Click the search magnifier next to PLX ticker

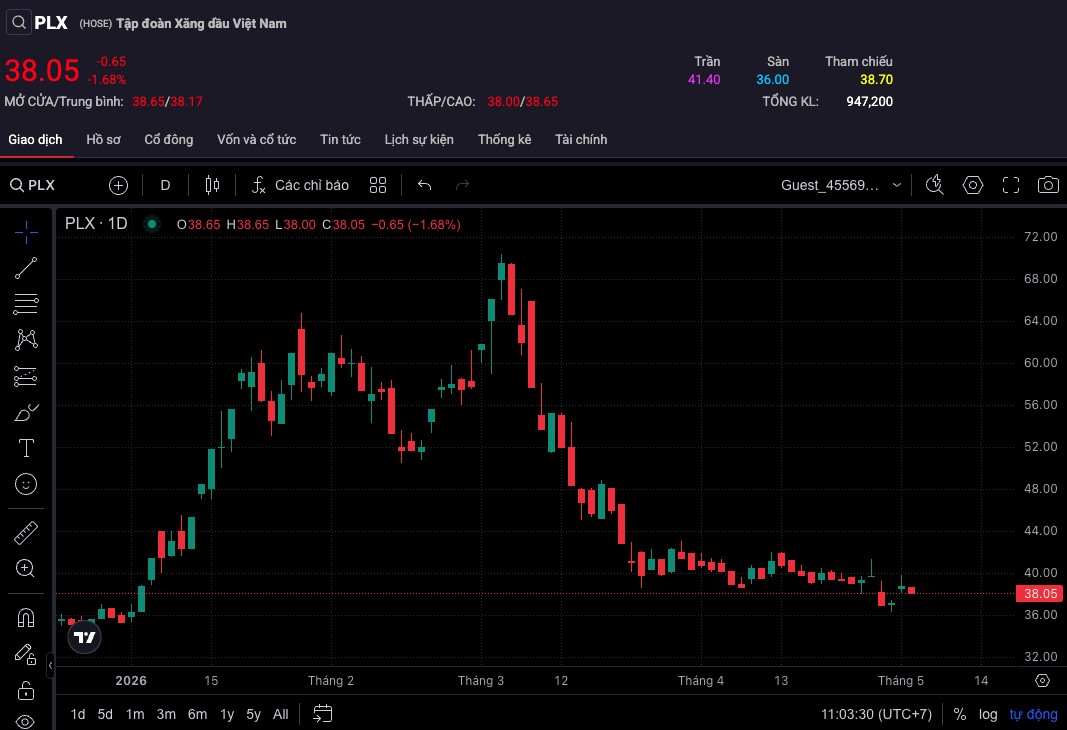pos(16,185)
